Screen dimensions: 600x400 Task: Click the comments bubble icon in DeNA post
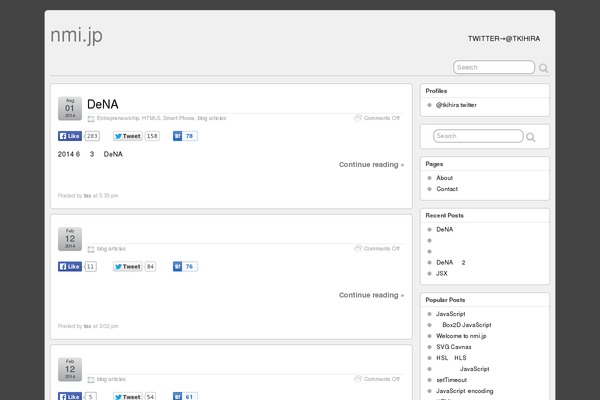[358, 118]
